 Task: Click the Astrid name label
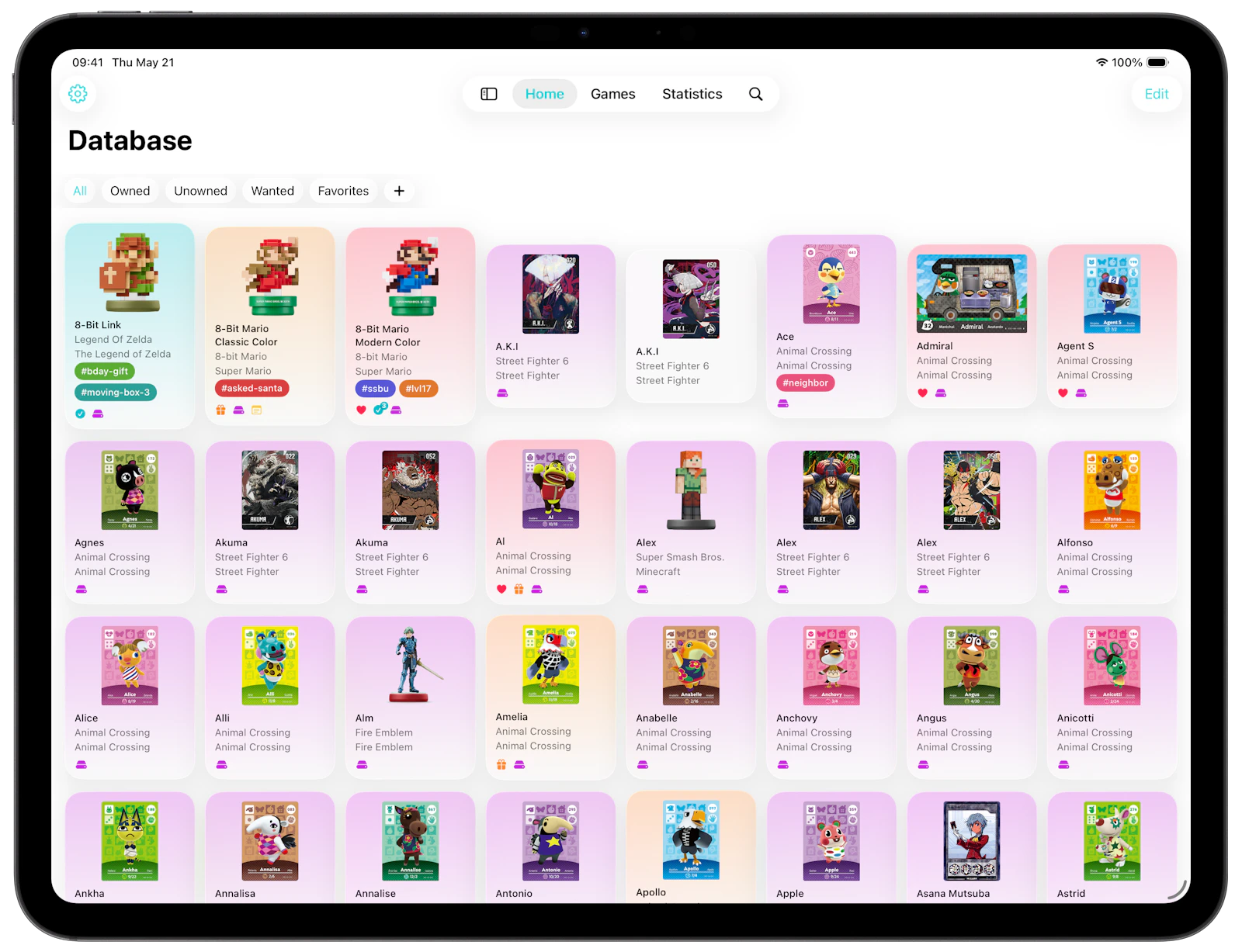(x=1071, y=894)
